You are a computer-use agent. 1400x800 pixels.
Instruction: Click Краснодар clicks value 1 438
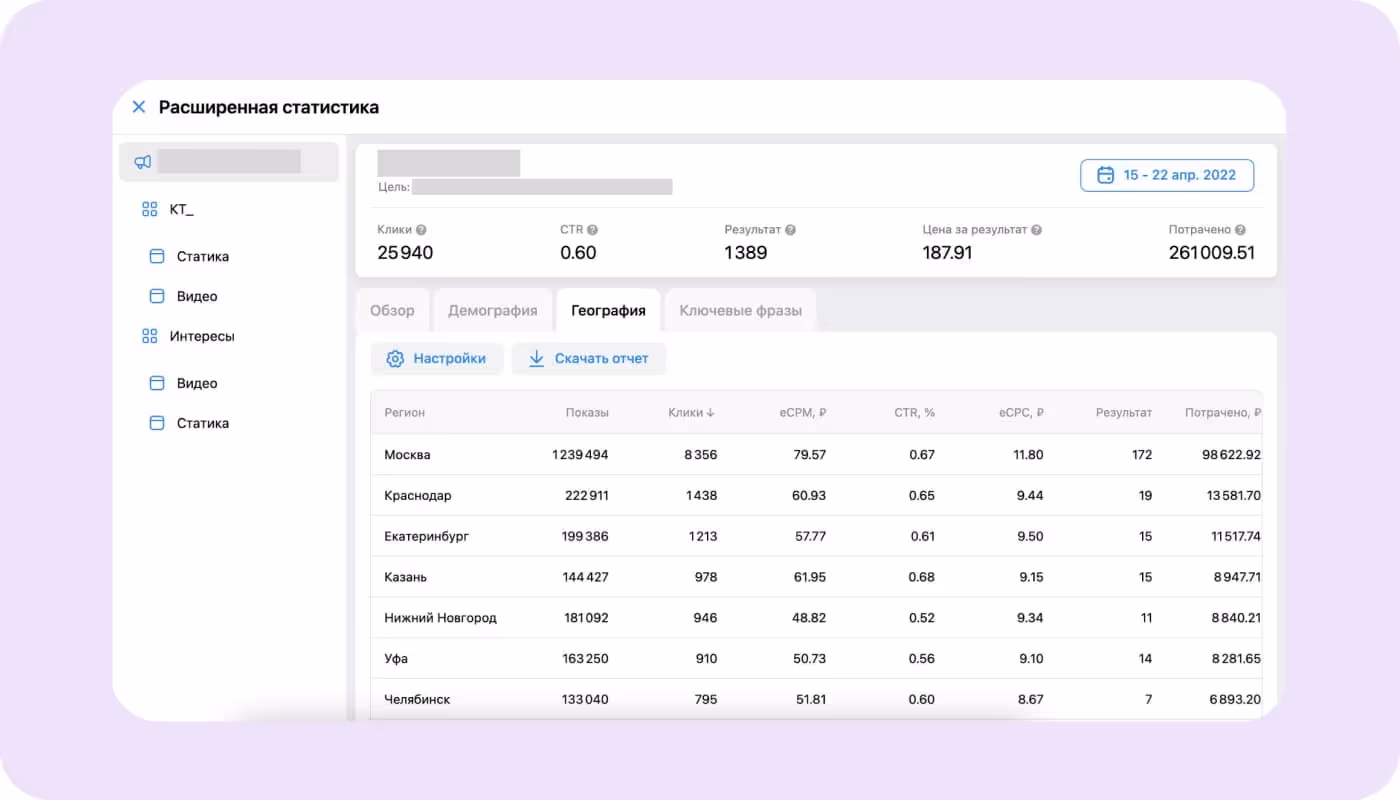click(x=701, y=496)
